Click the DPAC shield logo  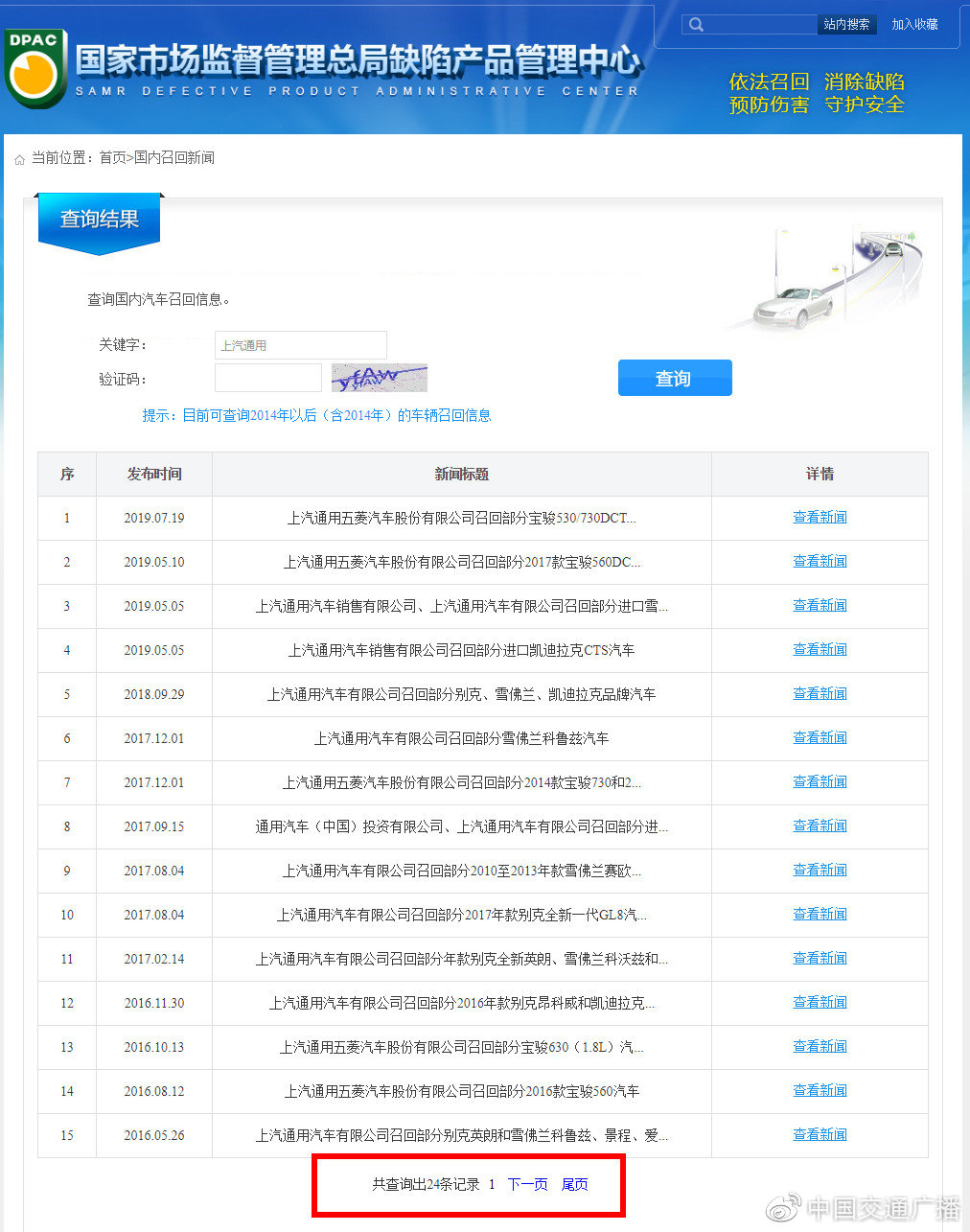point(35,68)
